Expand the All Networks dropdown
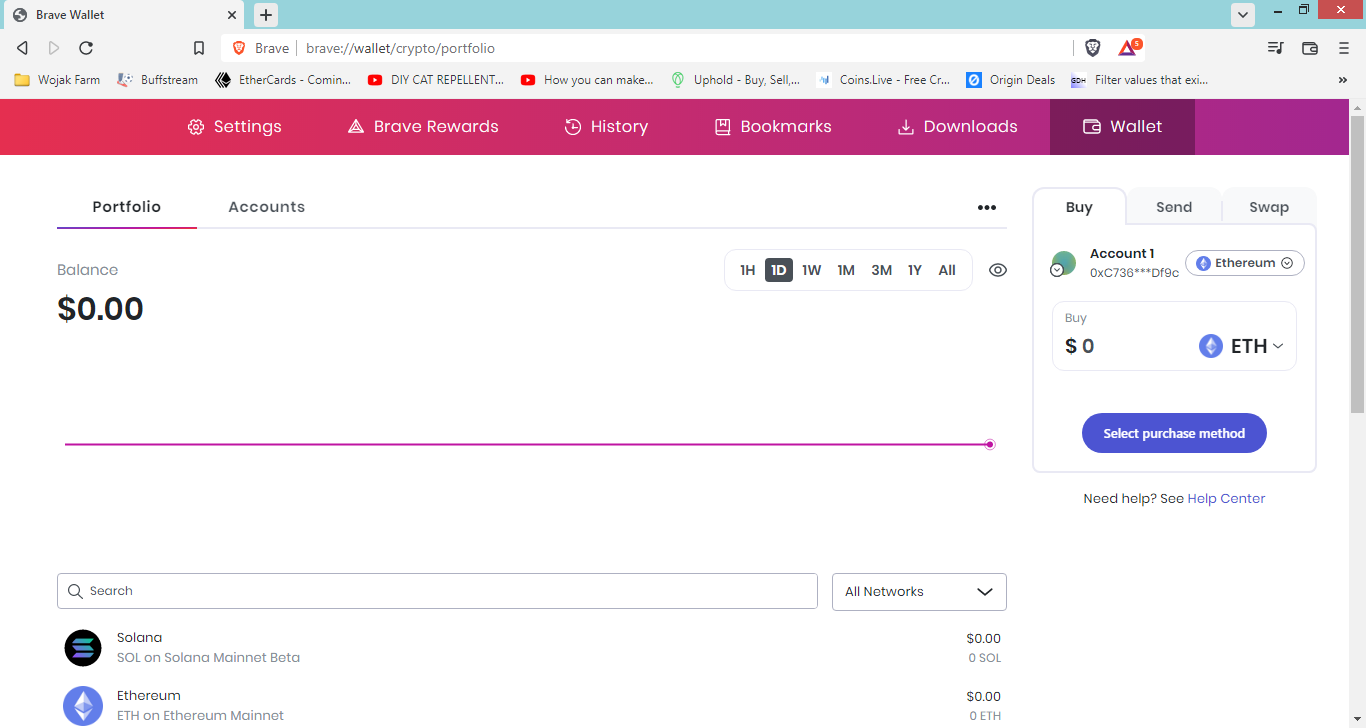 919,592
